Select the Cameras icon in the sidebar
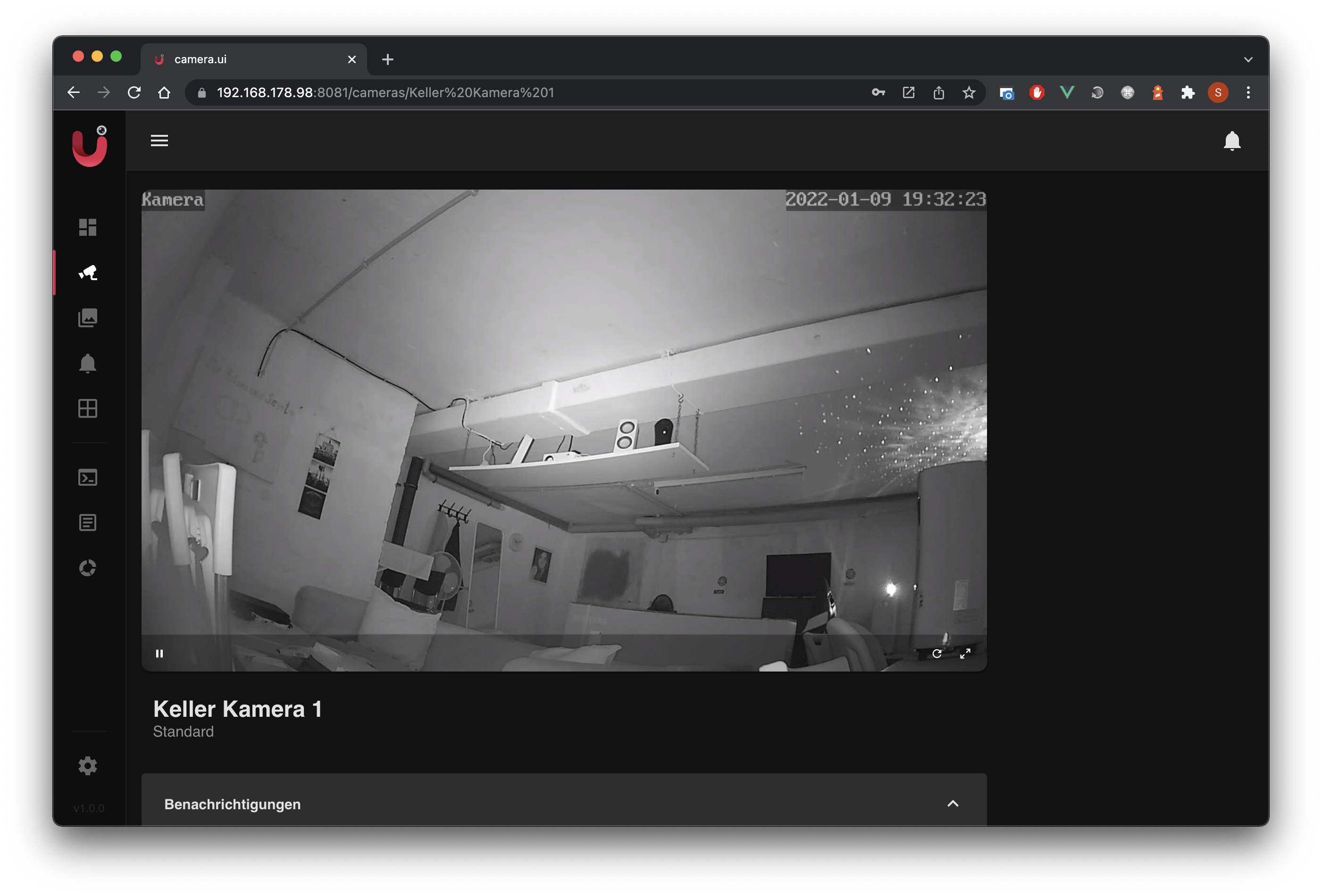Screen dimensions: 1322x896 (x=88, y=272)
